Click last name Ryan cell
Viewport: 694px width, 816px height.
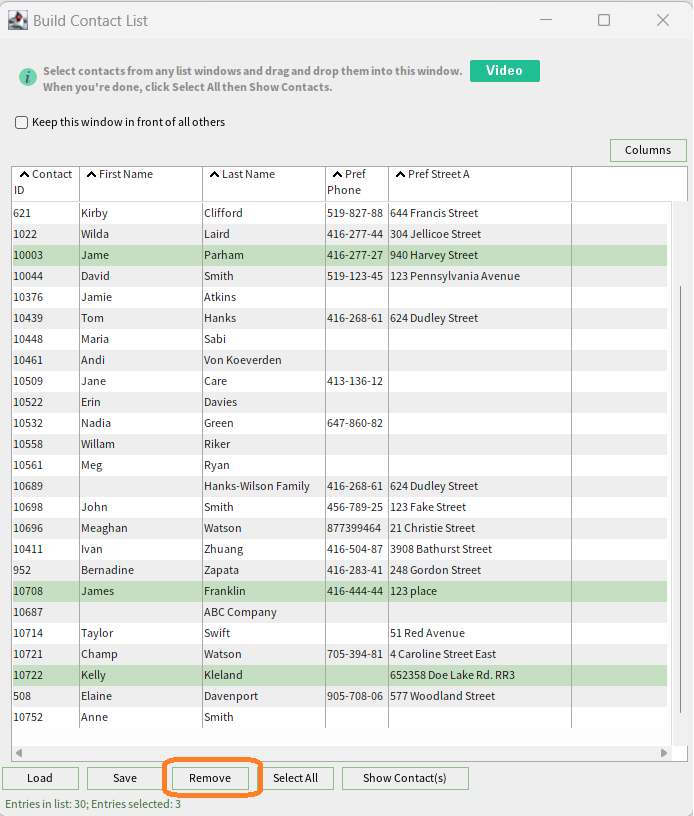(x=264, y=465)
